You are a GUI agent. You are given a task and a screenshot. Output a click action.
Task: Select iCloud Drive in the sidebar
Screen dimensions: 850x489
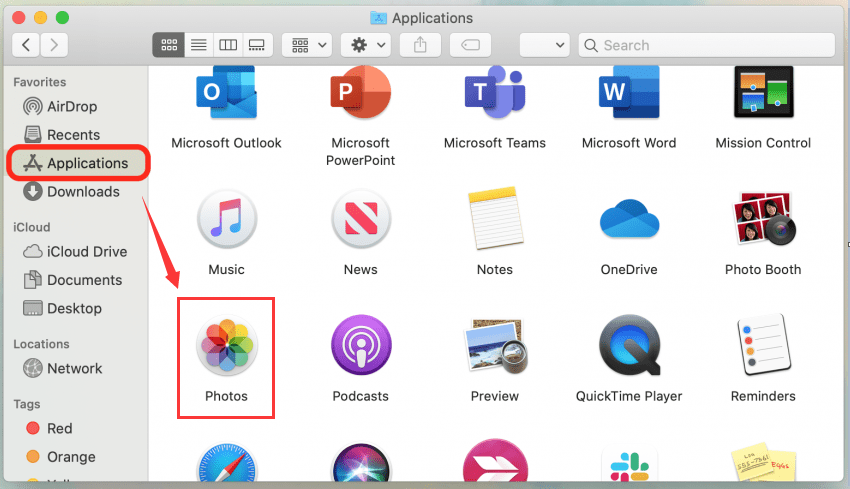click(x=87, y=252)
